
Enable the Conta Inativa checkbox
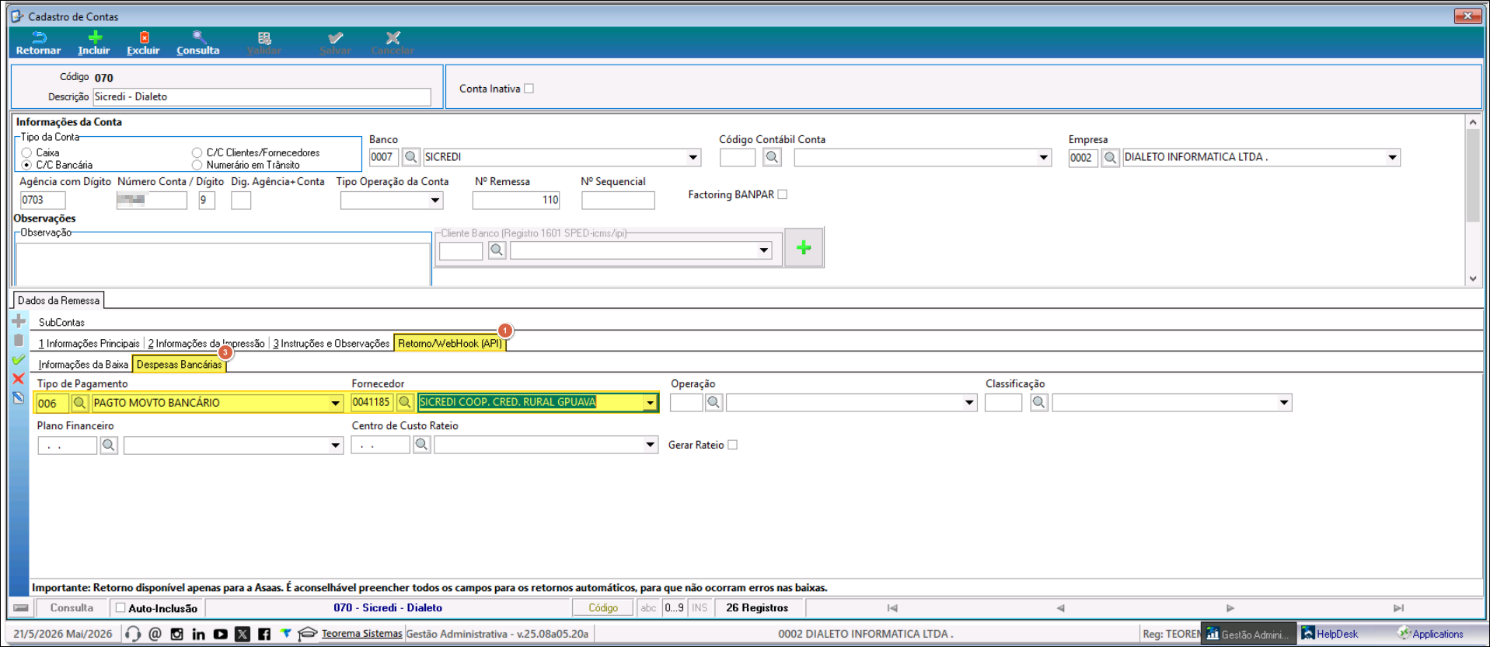point(529,88)
